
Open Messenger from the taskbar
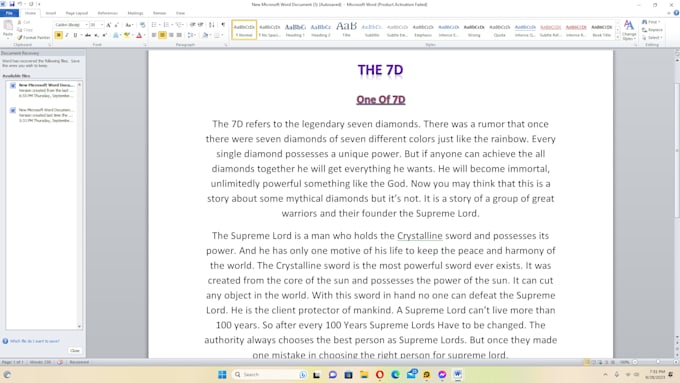[x=442, y=374]
